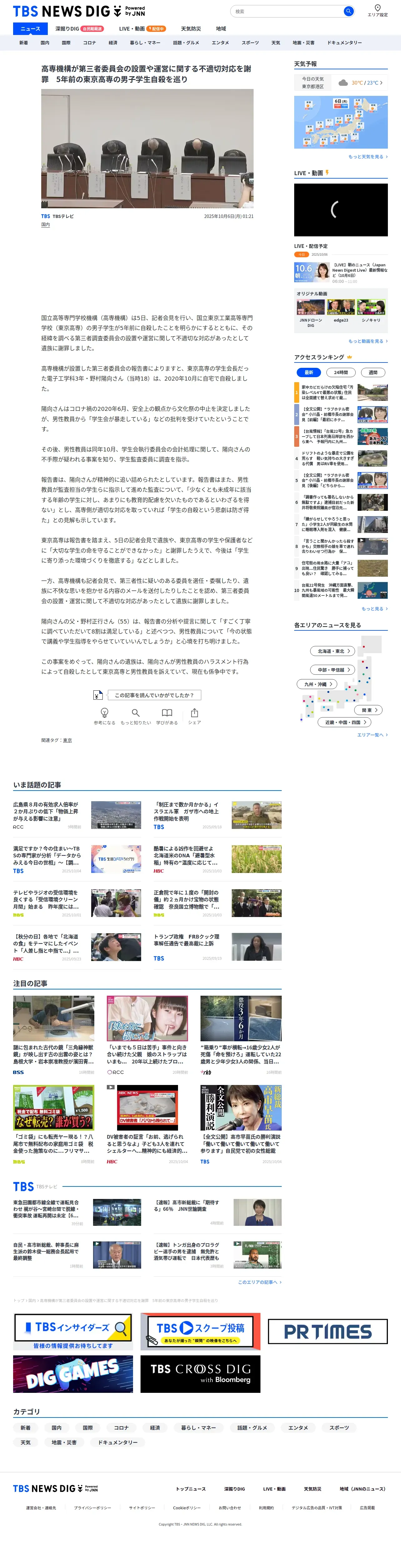Open the シノキャリ video thumbnail
This screenshot has height=1568, width=401.
(x=371, y=308)
